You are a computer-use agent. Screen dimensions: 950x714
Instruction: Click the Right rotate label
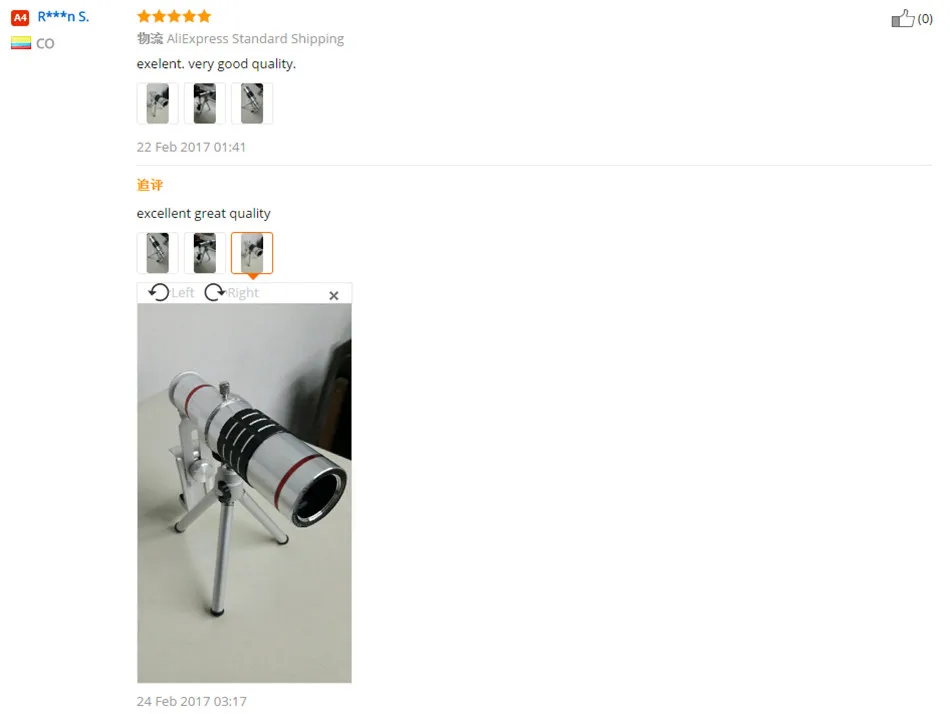(x=243, y=293)
